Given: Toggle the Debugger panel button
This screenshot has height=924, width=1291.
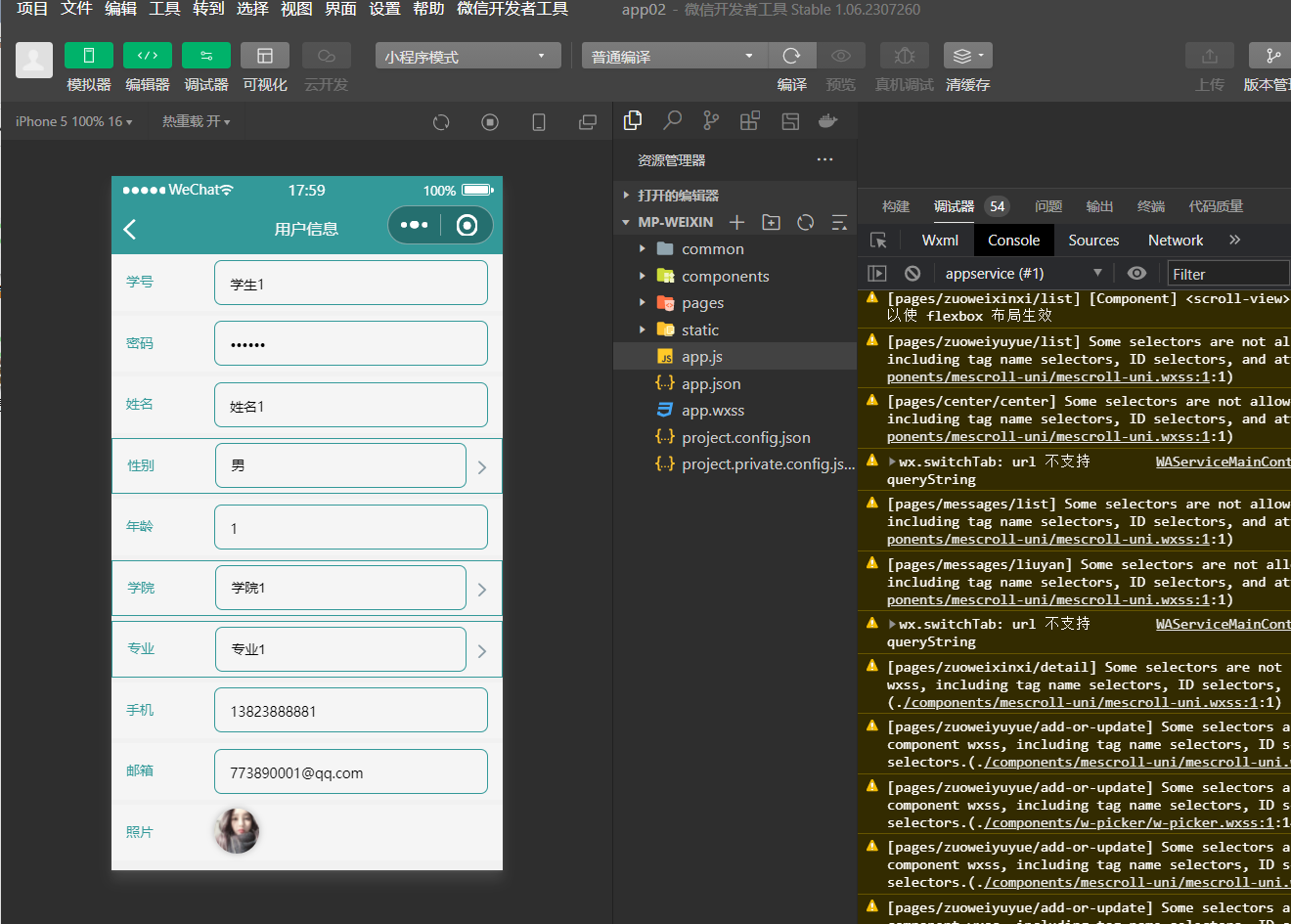Looking at the screenshot, I should click(x=205, y=56).
